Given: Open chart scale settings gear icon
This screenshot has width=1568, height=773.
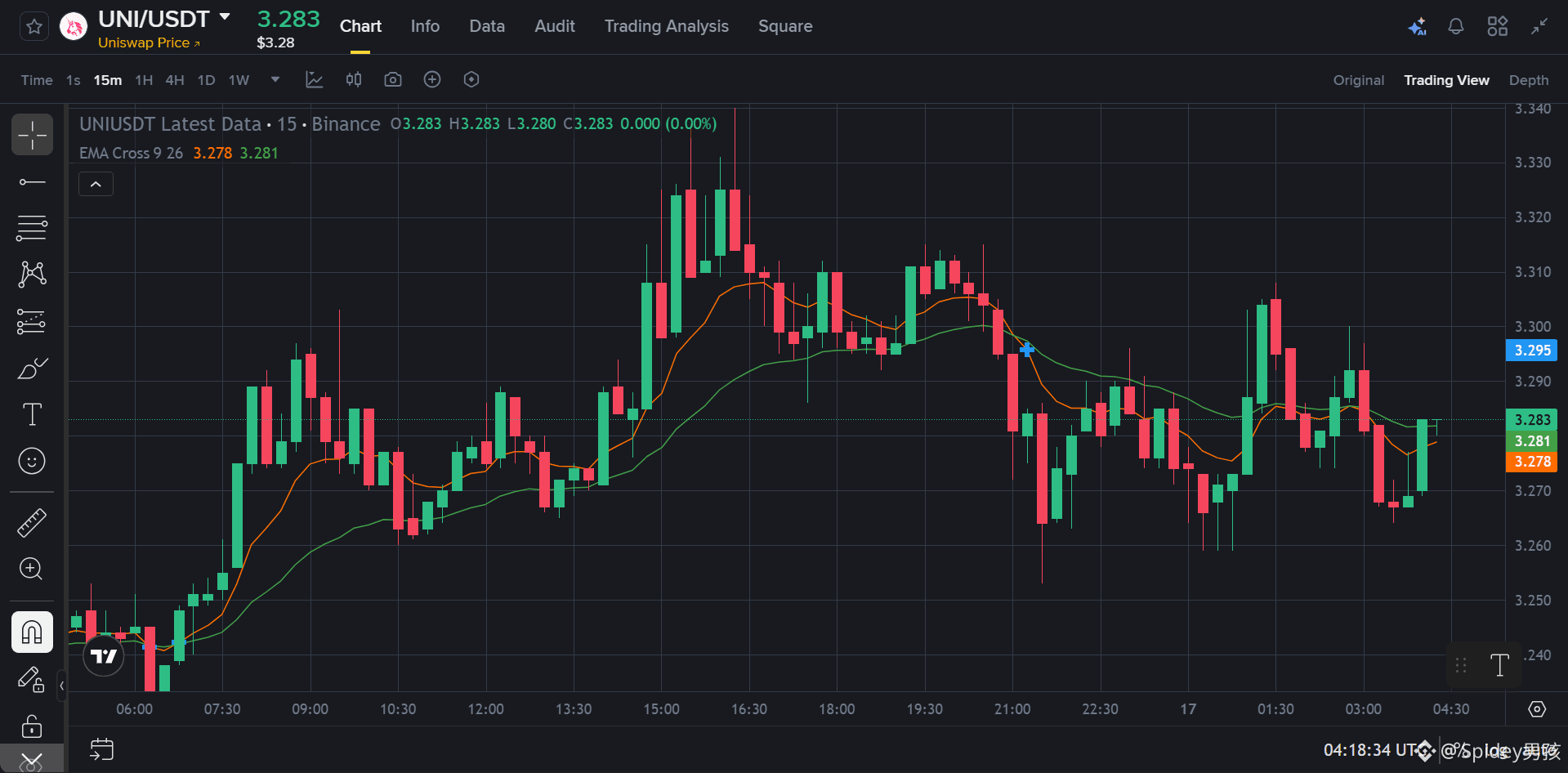Looking at the screenshot, I should pyautogui.click(x=1537, y=709).
